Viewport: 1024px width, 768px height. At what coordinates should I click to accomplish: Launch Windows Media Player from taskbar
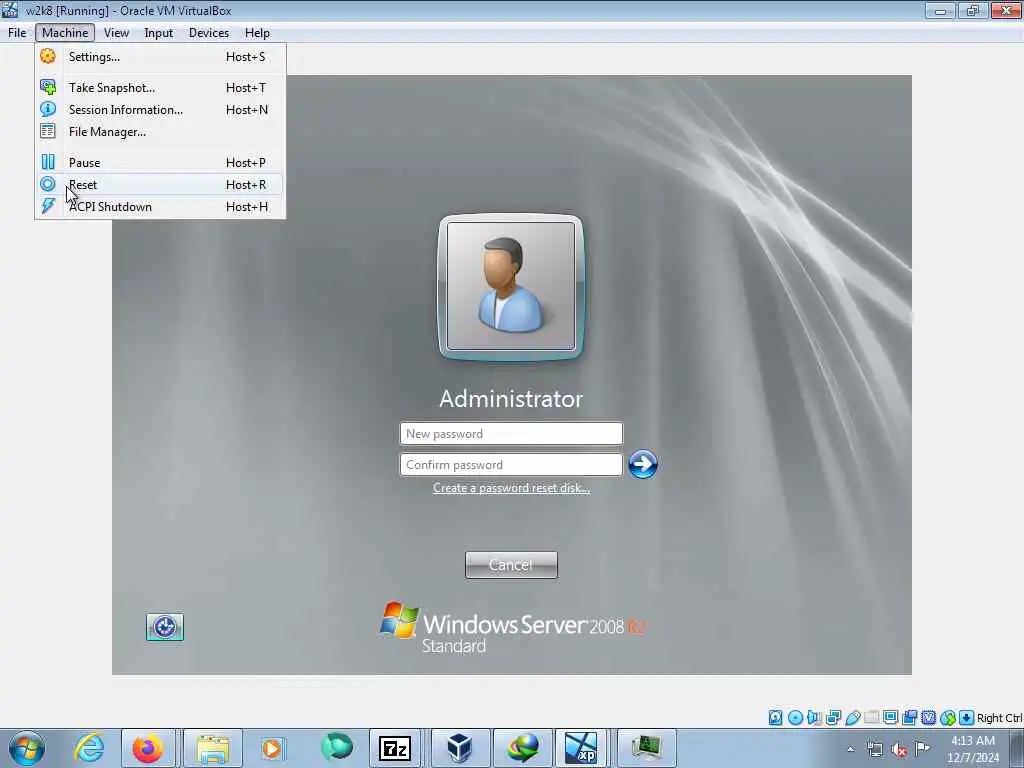click(x=272, y=748)
